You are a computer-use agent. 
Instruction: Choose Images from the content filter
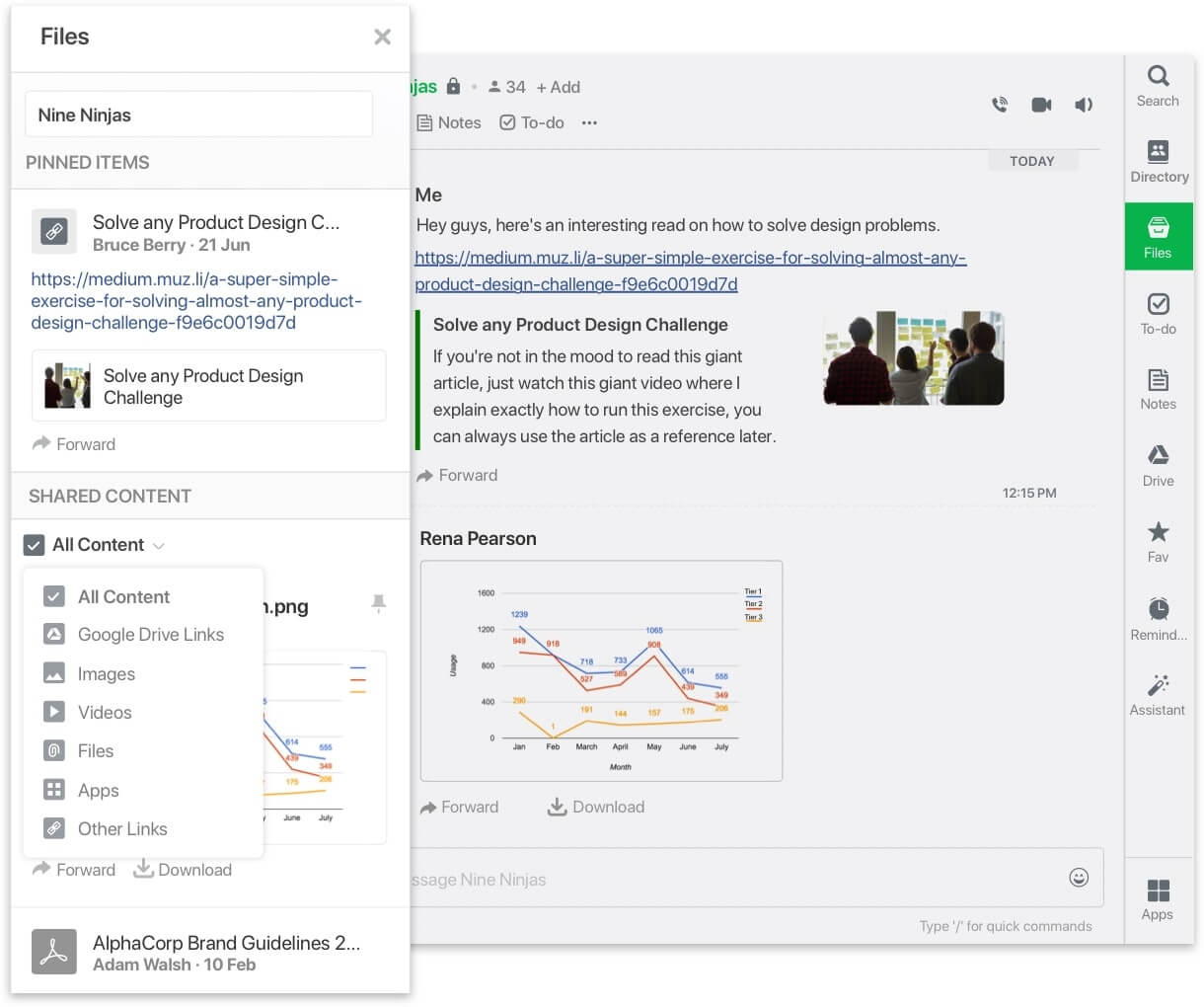click(106, 674)
